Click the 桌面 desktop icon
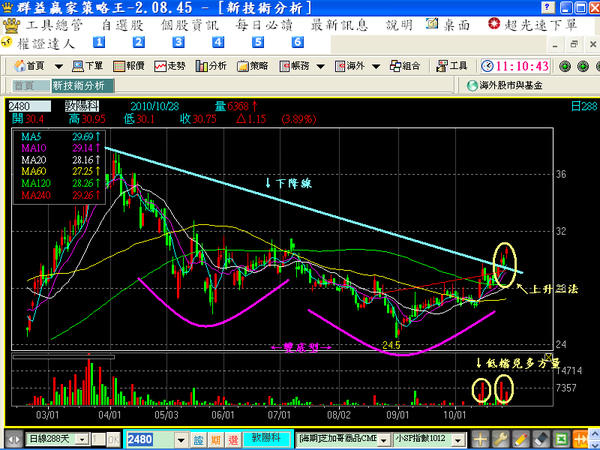The height and width of the screenshot is (450, 600). 432,24
